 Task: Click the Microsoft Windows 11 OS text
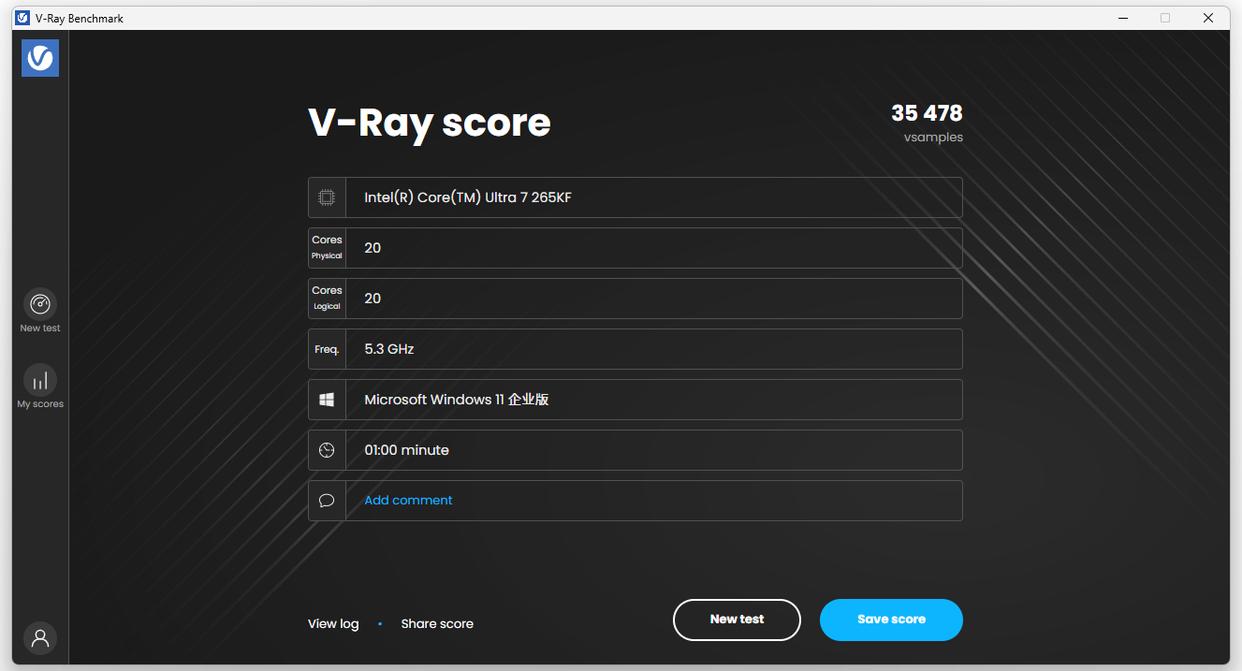tap(456, 399)
